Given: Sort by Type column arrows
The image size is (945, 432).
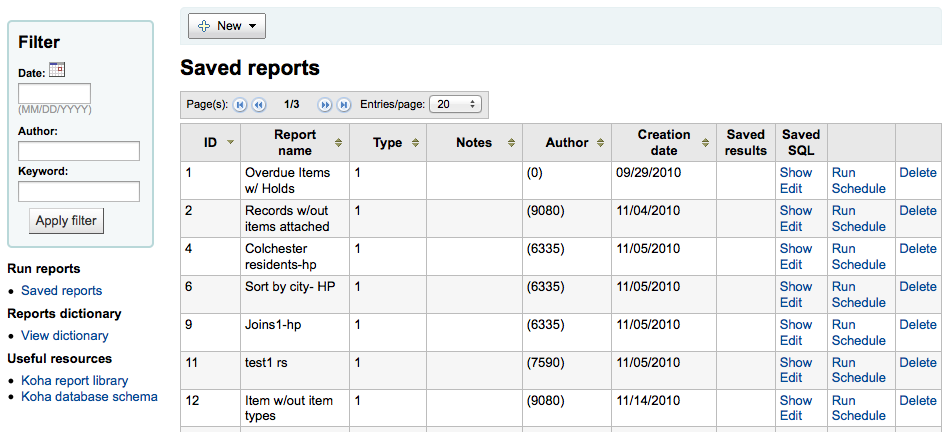Looking at the screenshot, I should pos(415,143).
